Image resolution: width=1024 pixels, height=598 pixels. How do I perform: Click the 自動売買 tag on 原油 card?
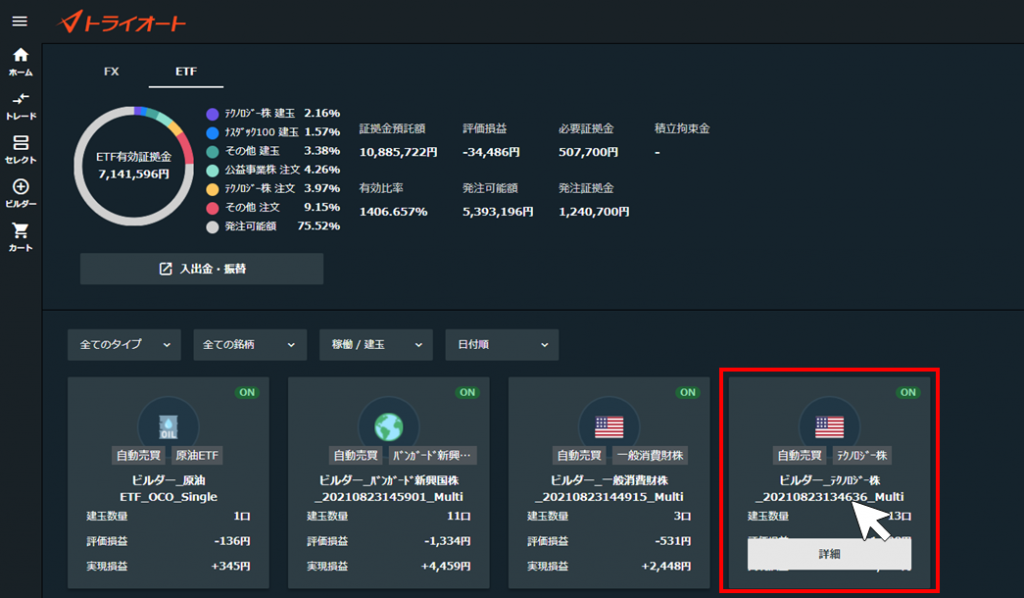pos(138,456)
